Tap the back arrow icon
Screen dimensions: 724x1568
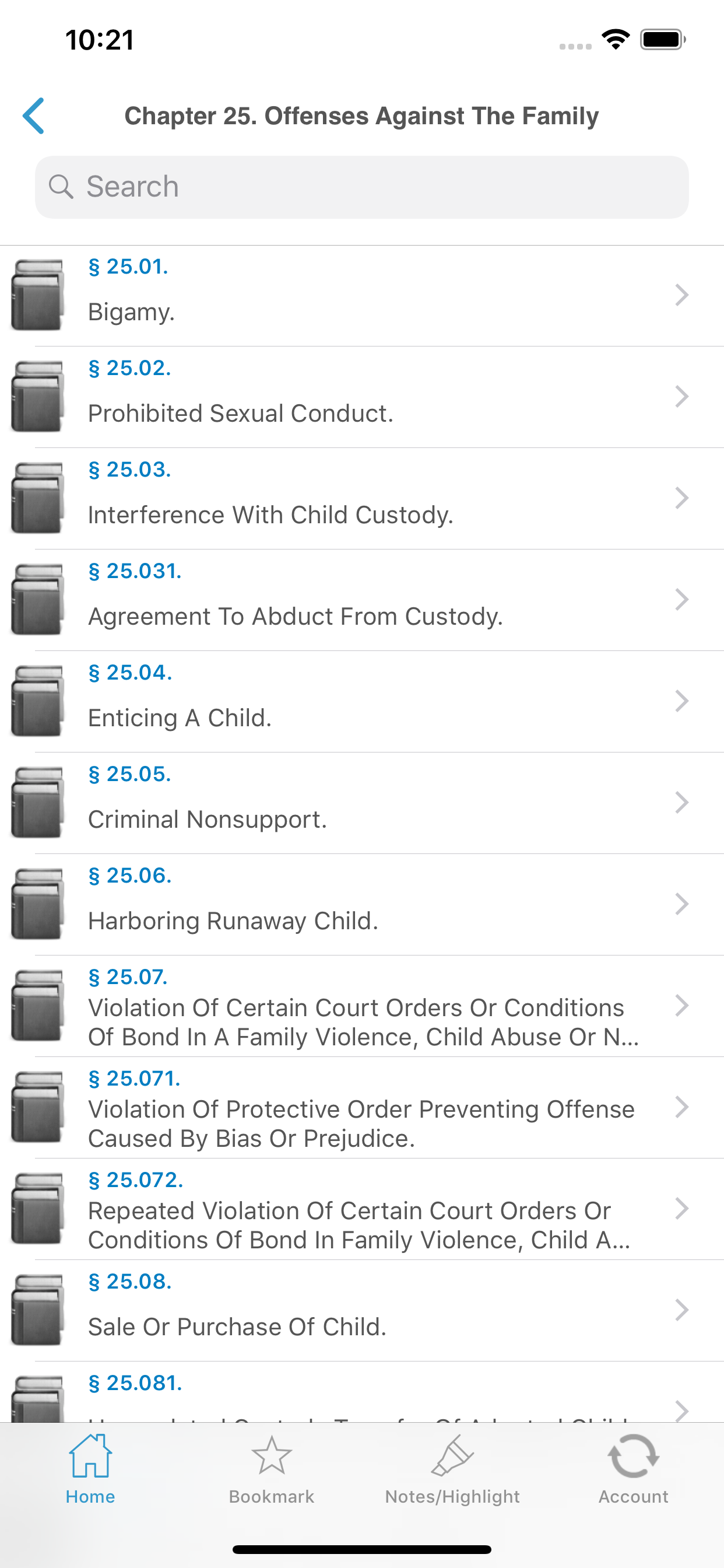click(34, 116)
